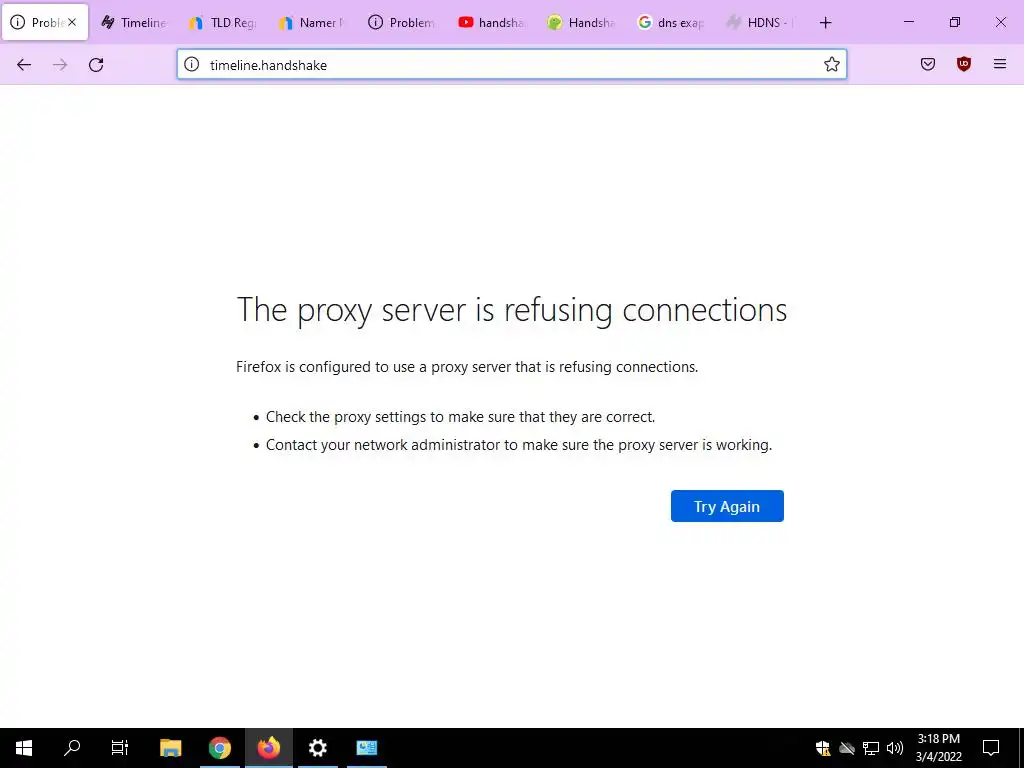Open a new tab with plus button
Image resolution: width=1024 pixels, height=768 pixels.
[825, 23]
